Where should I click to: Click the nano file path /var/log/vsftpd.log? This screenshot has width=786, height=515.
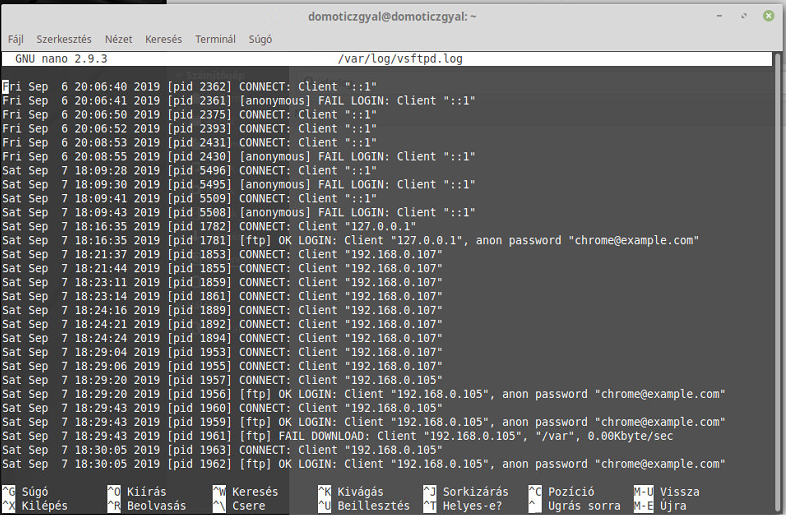tap(400, 59)
